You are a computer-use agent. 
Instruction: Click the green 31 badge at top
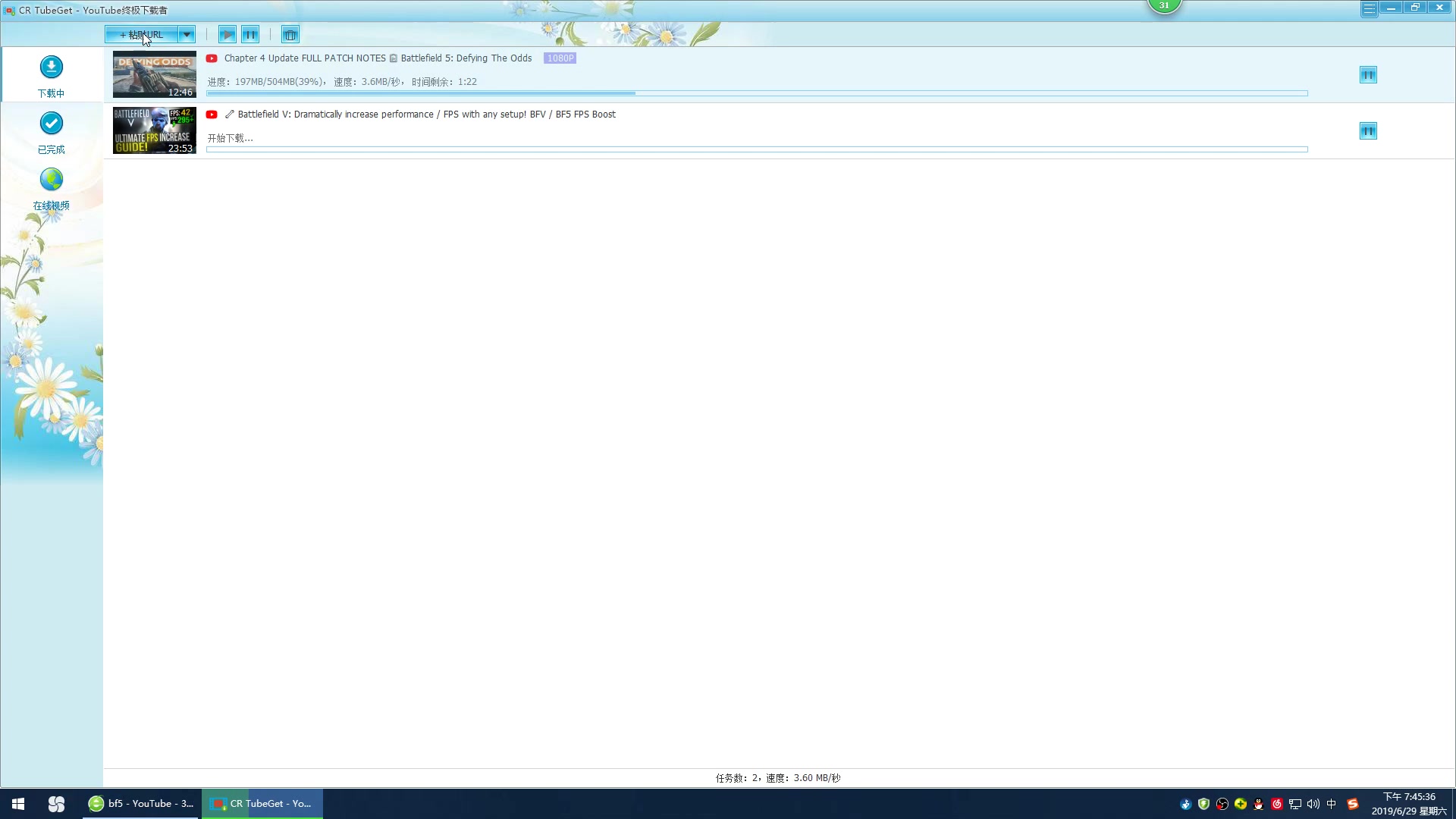[x=1164, y=6]
